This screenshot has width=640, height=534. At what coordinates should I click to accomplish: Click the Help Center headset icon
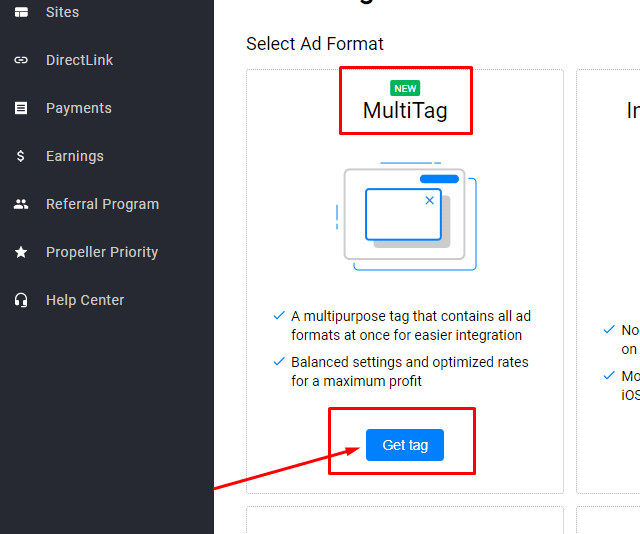click(x=21, y=300)
